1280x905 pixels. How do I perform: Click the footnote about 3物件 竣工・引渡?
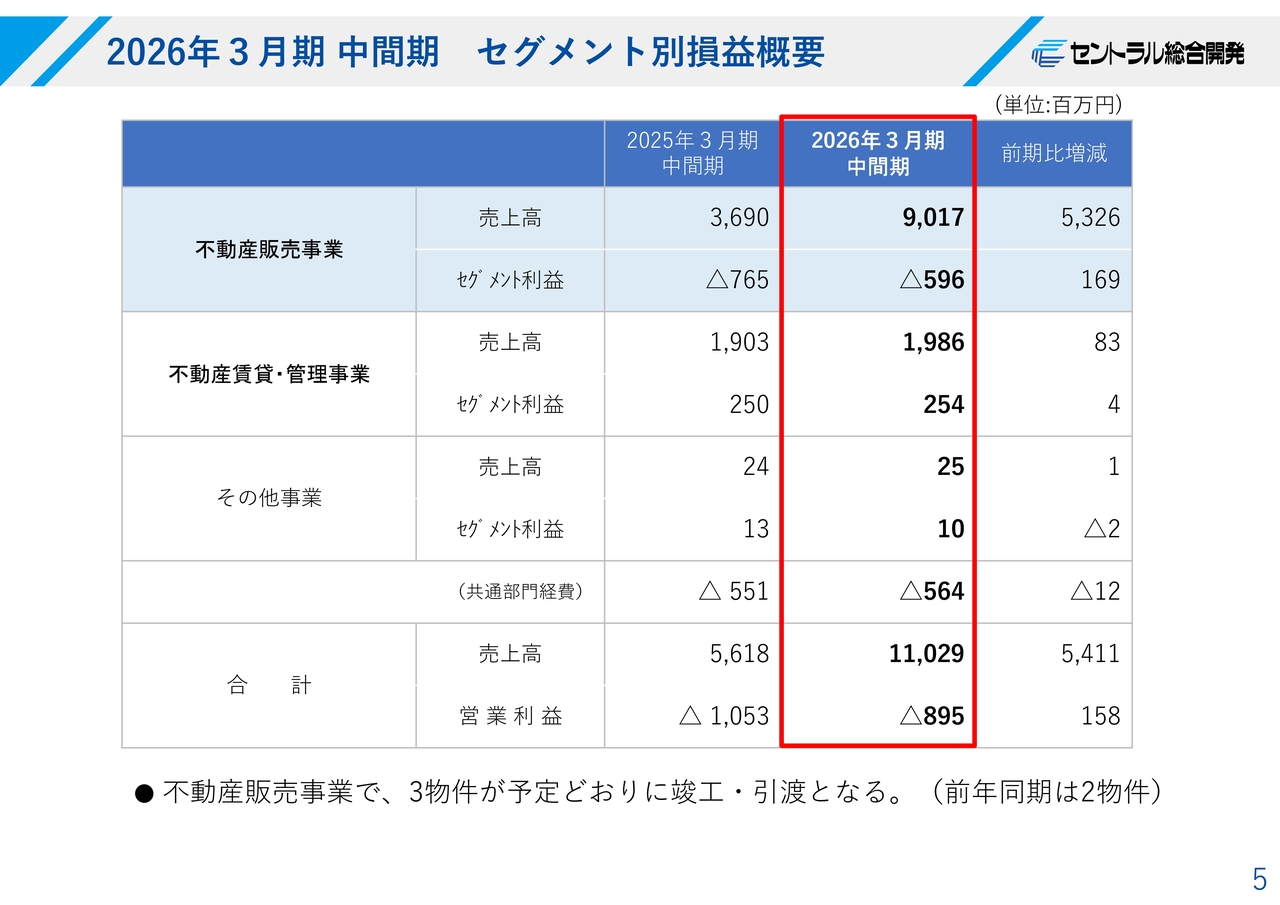pos(650,793)
